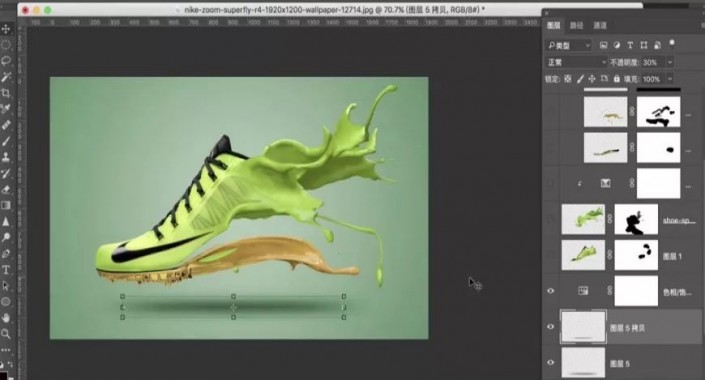Select the Hand tool
The height and width of the screenshot is (380, 705).
point(6,318)
